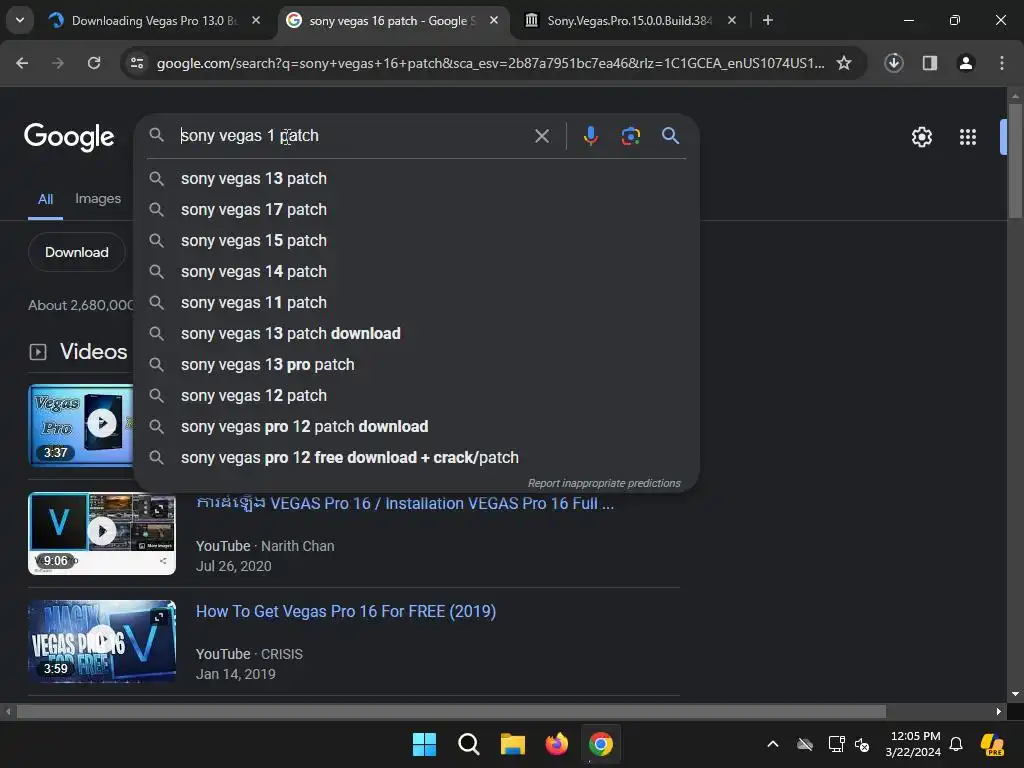Select suggestion sony vegas 11 patch

pyautogui.click(x=417, y=302)
